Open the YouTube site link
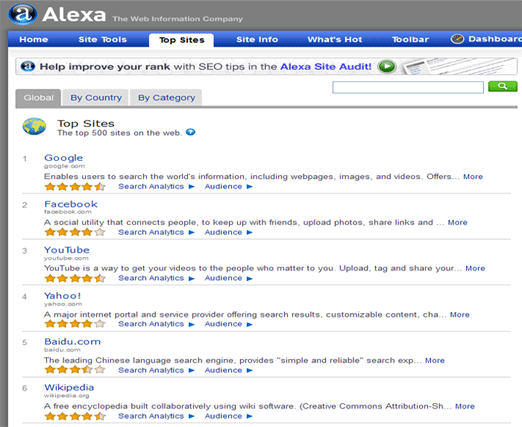This screenshot has width=522, height=427. pyautogui.click(x=67, y=250)
